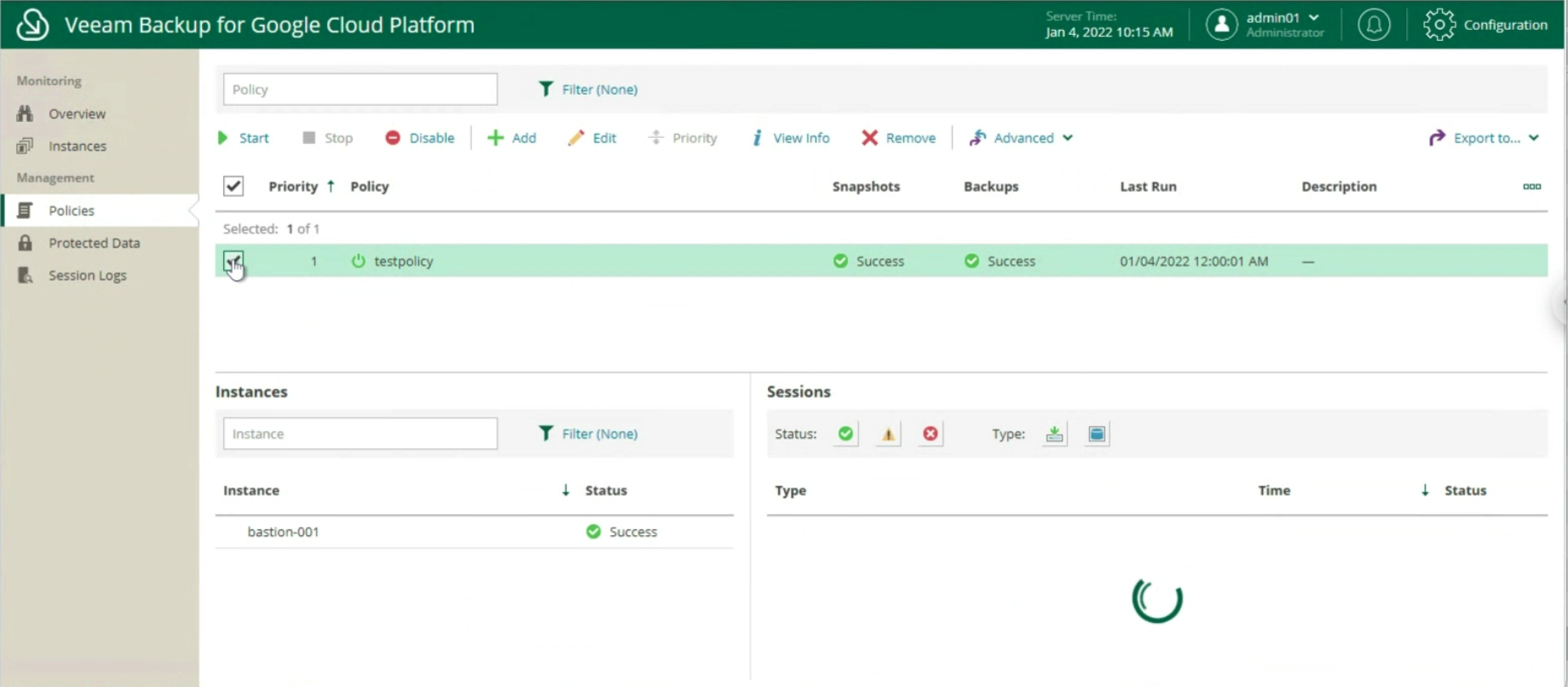Viewport: 1568px width, 687px height.
Task: Click the Instance search field
Action: pos(360,434)
